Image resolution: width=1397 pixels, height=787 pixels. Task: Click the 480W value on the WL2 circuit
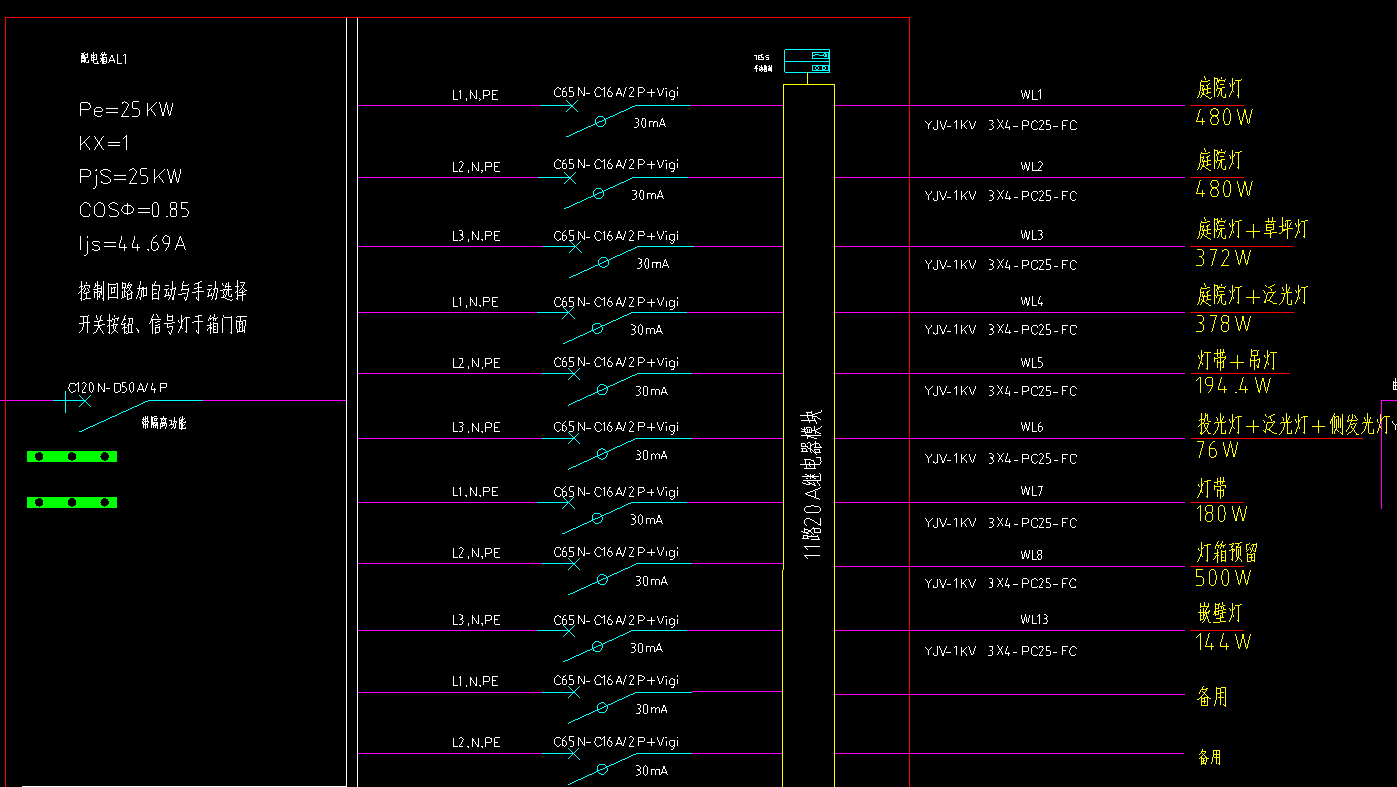click(x=1224, y=189)
